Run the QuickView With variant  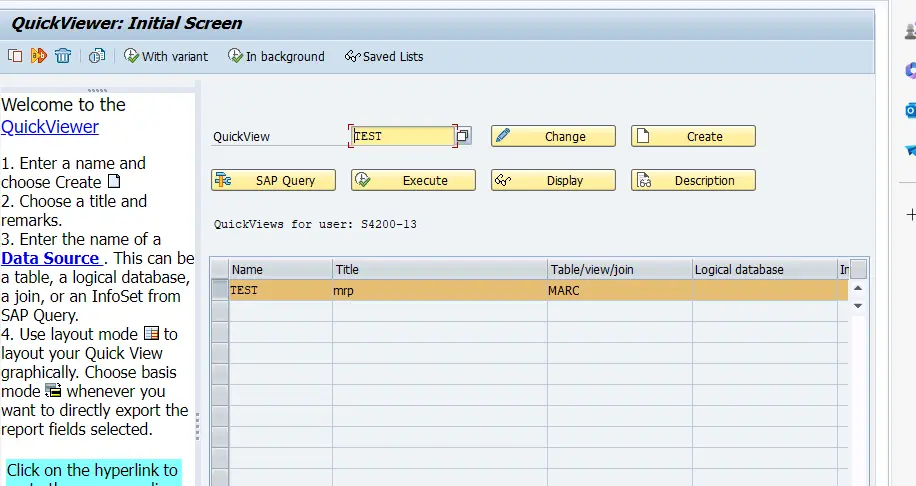click(166, 57)
